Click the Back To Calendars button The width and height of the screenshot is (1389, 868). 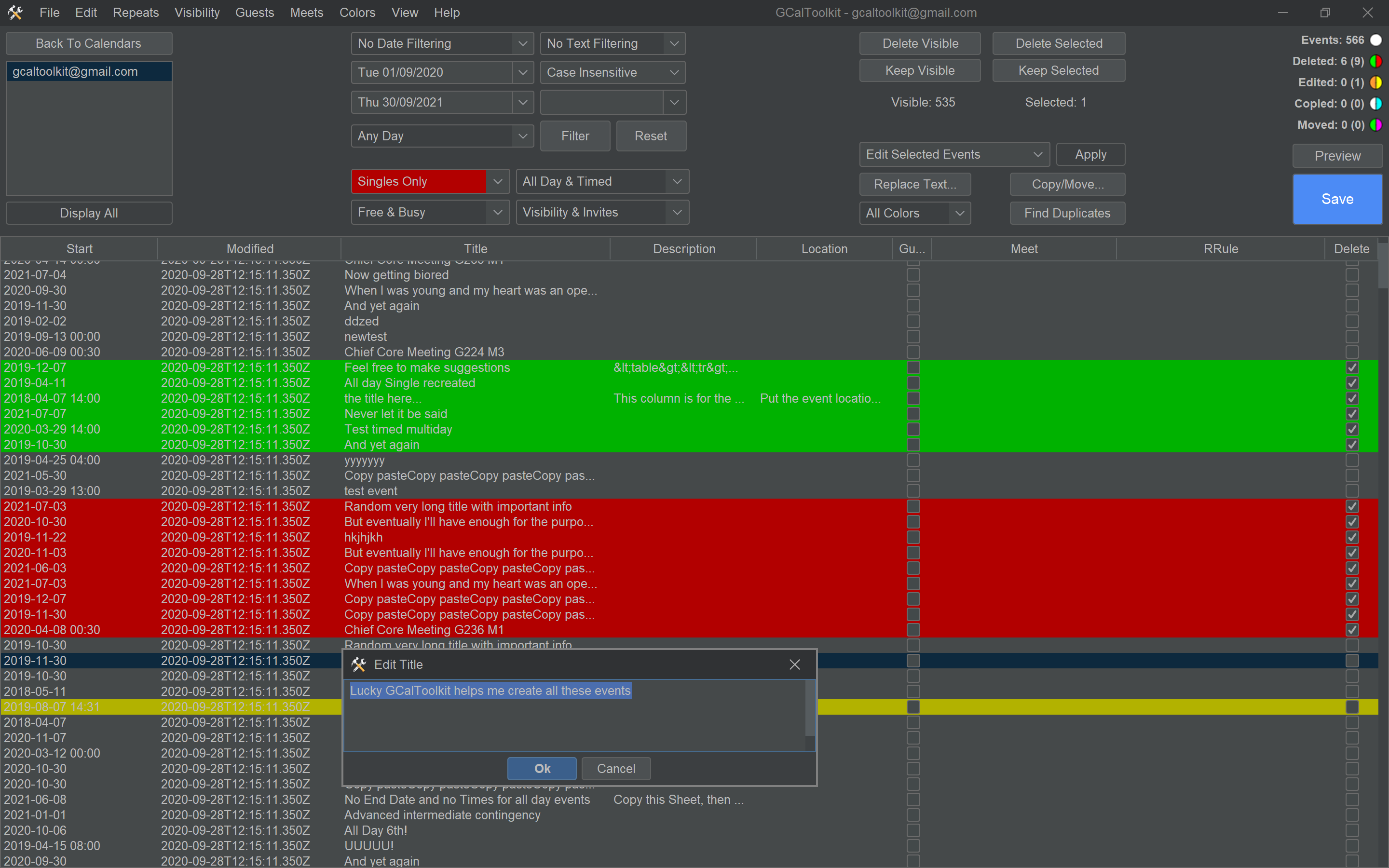pos(88,43)
